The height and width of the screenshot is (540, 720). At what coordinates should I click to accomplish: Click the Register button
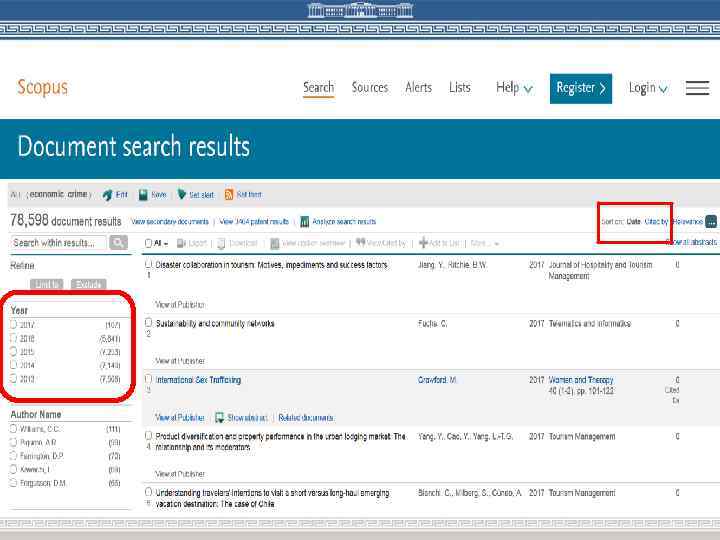click(581, 88)
